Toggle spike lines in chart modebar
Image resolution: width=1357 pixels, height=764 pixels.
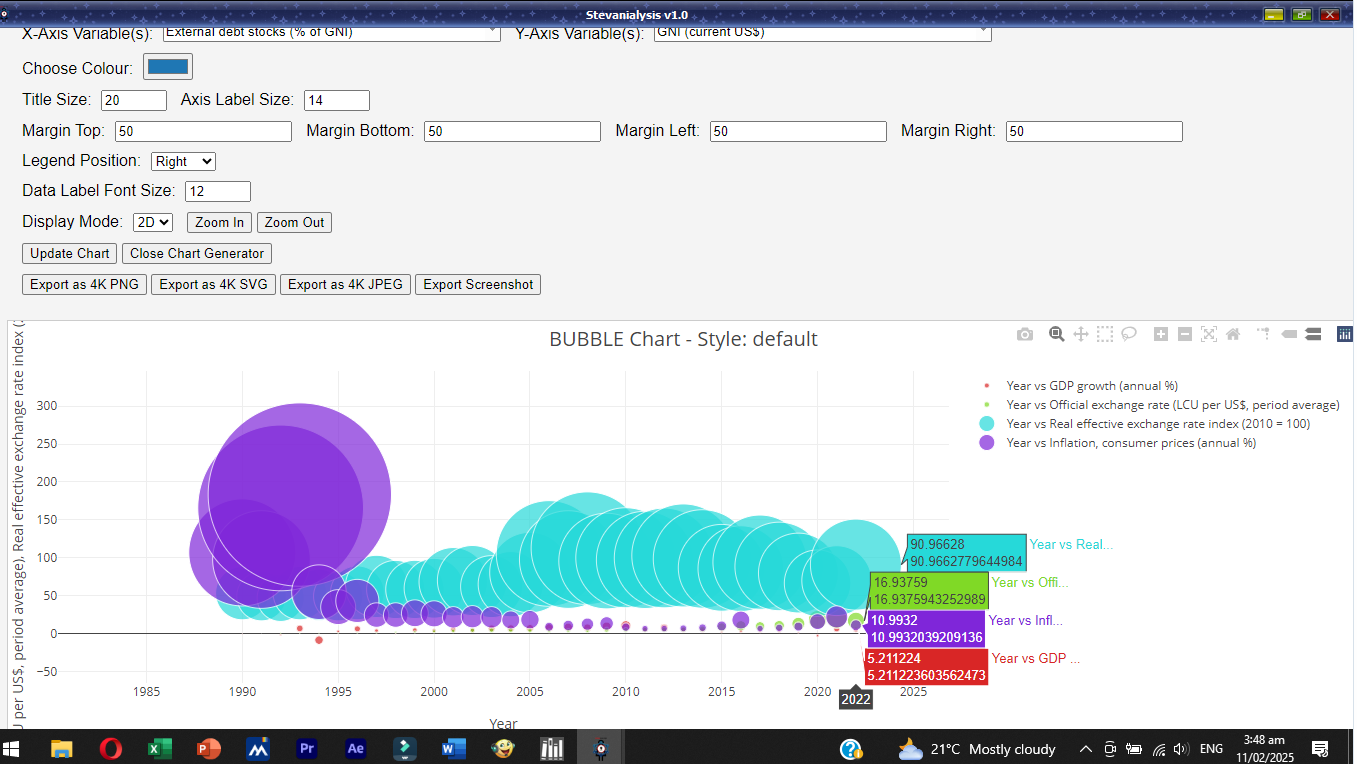1264,334
